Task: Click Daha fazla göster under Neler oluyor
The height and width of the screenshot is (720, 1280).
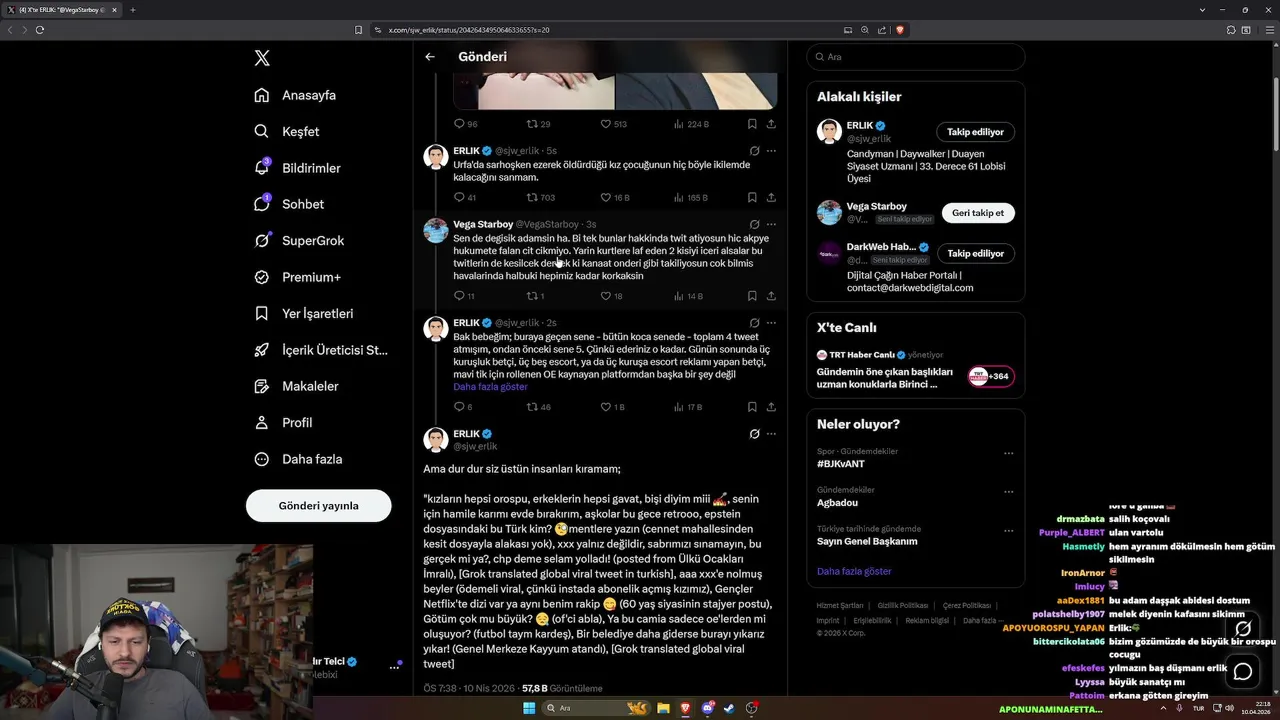Action: [x=854, y=571]
